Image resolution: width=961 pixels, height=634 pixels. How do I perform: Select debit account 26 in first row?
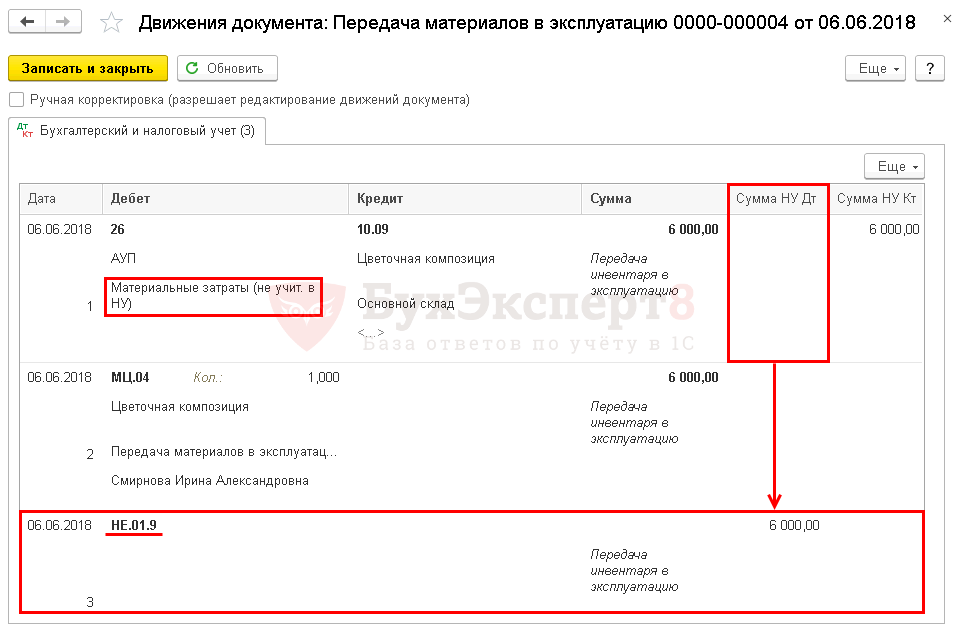pyautogui.click(x=119, y=229)
